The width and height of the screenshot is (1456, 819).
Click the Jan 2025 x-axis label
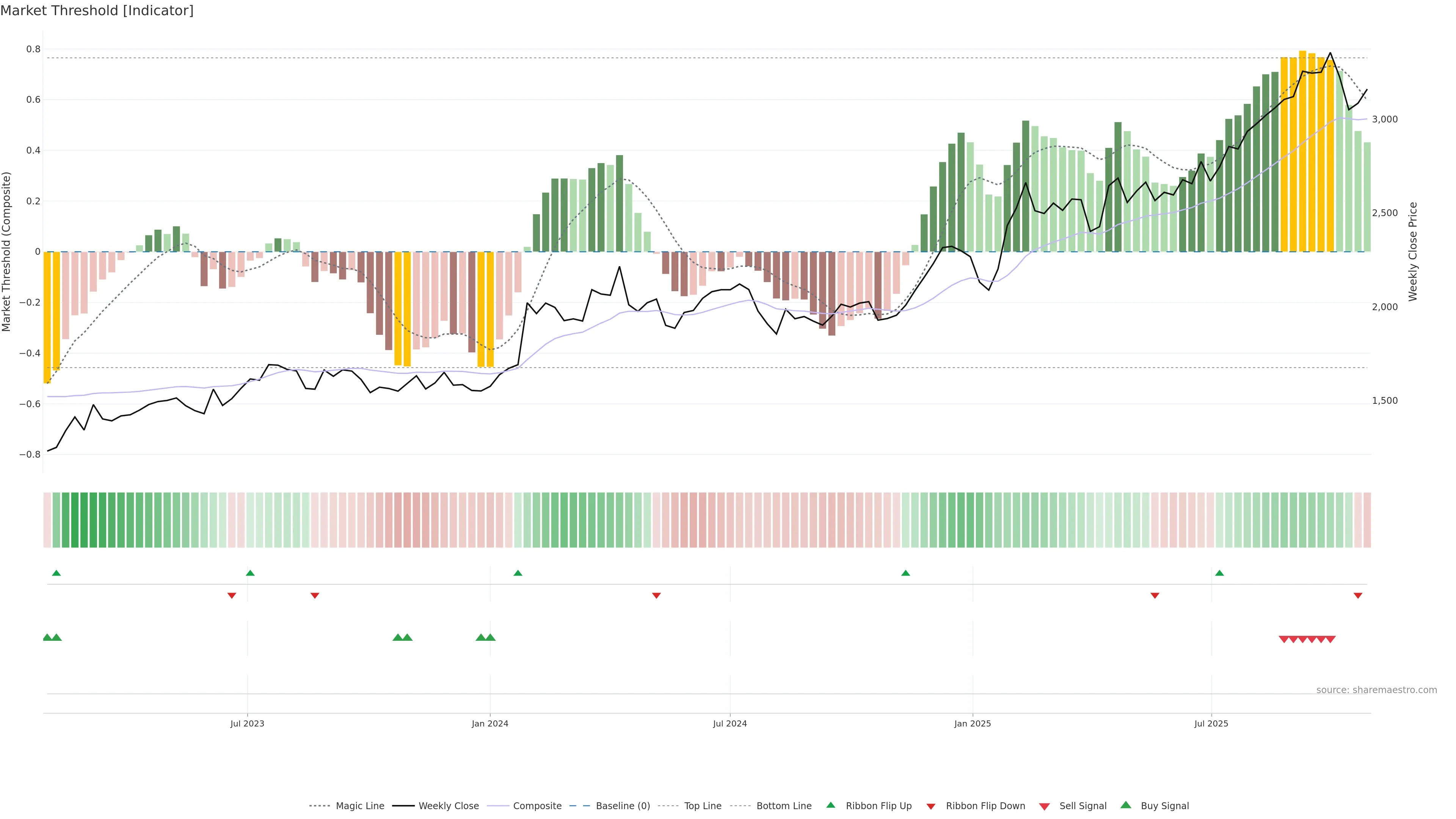pyautogui.click(x=972, y=723)
